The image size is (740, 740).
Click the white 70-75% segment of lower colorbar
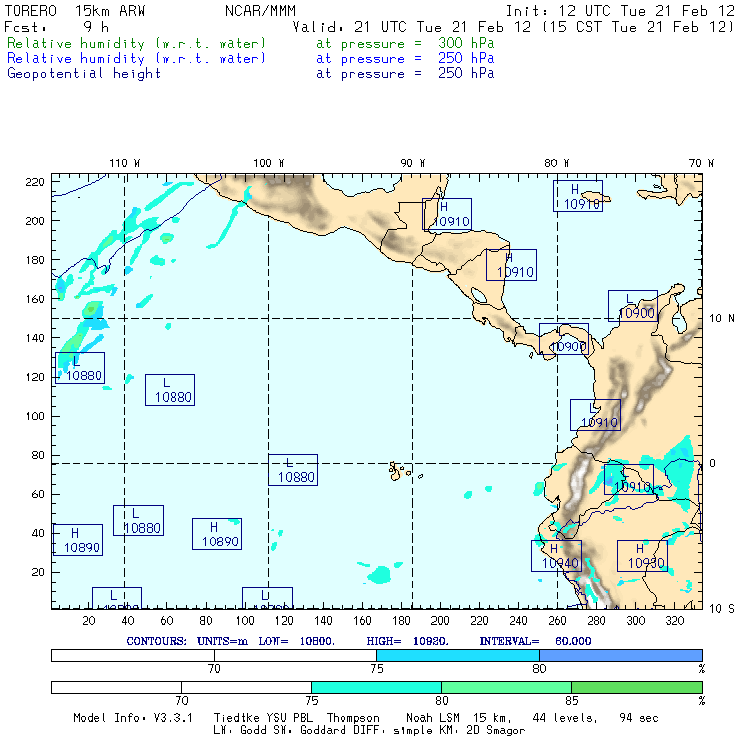pos(246,687)
